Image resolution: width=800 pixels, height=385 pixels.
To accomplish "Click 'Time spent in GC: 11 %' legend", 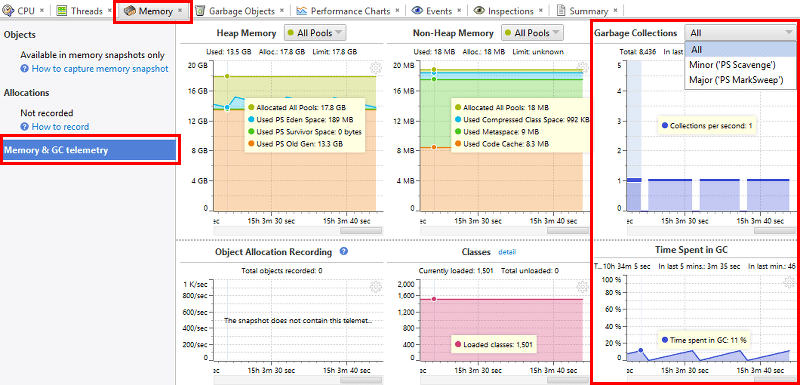I will (x=704, y=340).
